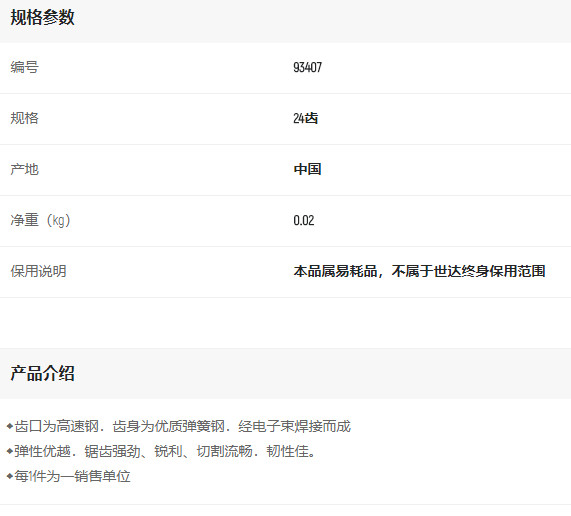This screenshot has height=516, width=571.
Task: Click the 0.02 net weight value
Action: point(304,220)
